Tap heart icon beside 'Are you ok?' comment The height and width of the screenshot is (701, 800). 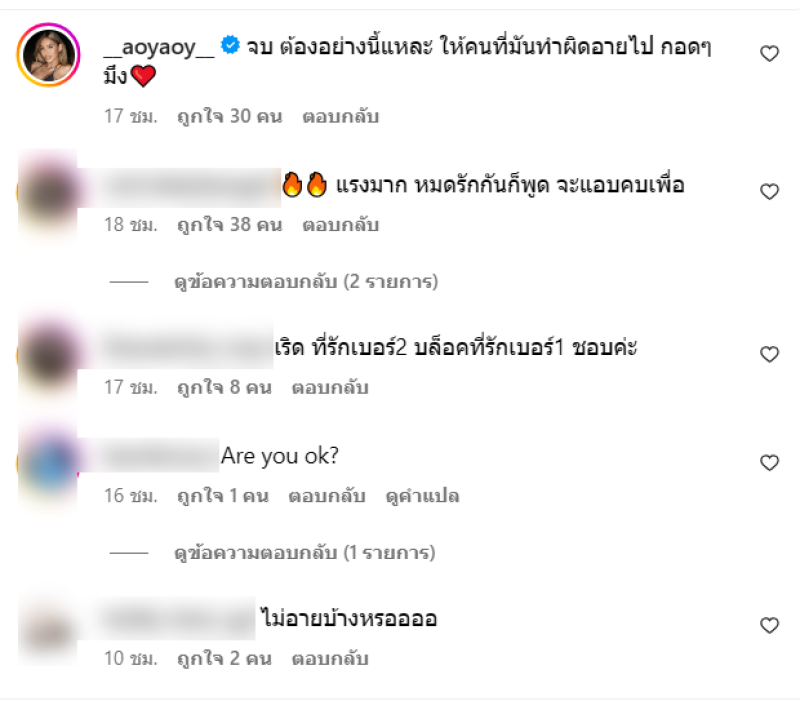(x=769, y=462)
